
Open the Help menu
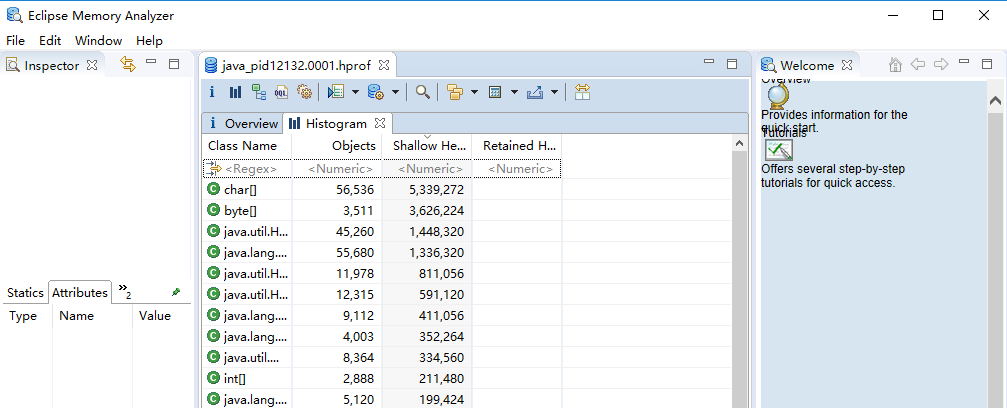point(149,40)
